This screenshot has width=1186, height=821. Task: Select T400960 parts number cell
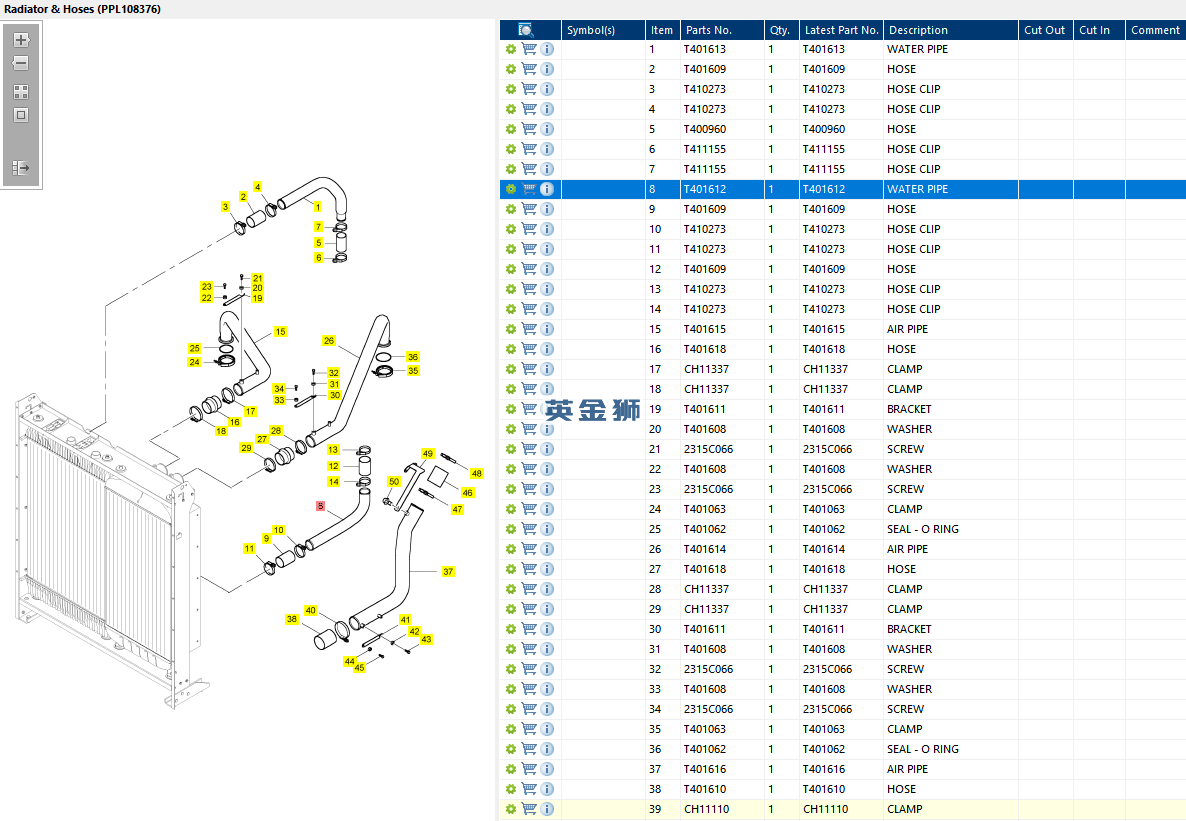coord(704,129)
